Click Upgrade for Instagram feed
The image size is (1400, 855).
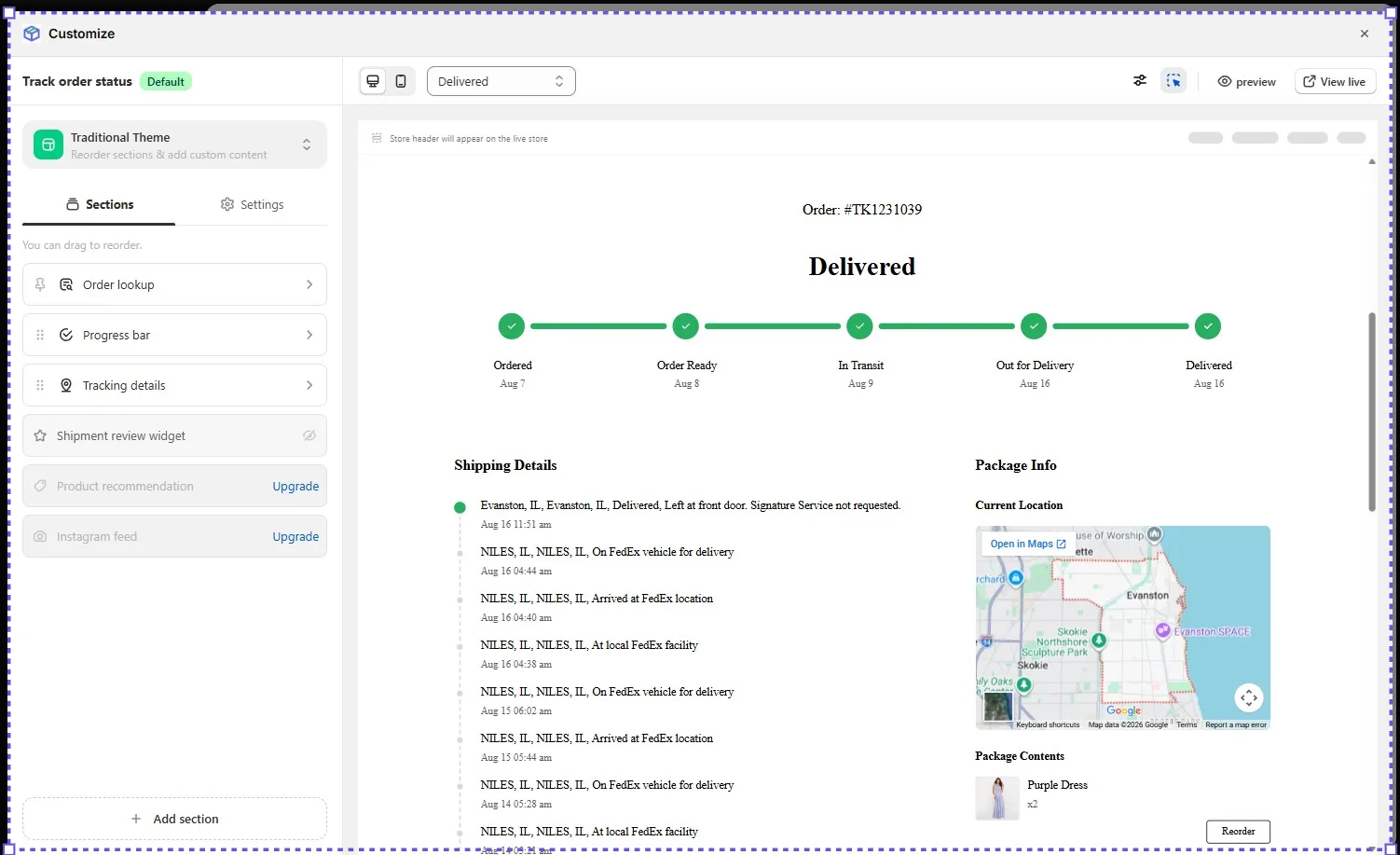295,536
